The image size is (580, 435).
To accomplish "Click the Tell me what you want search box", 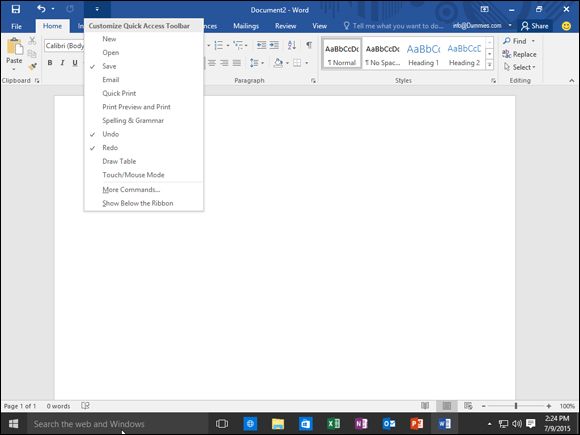I will pos(394,26).
